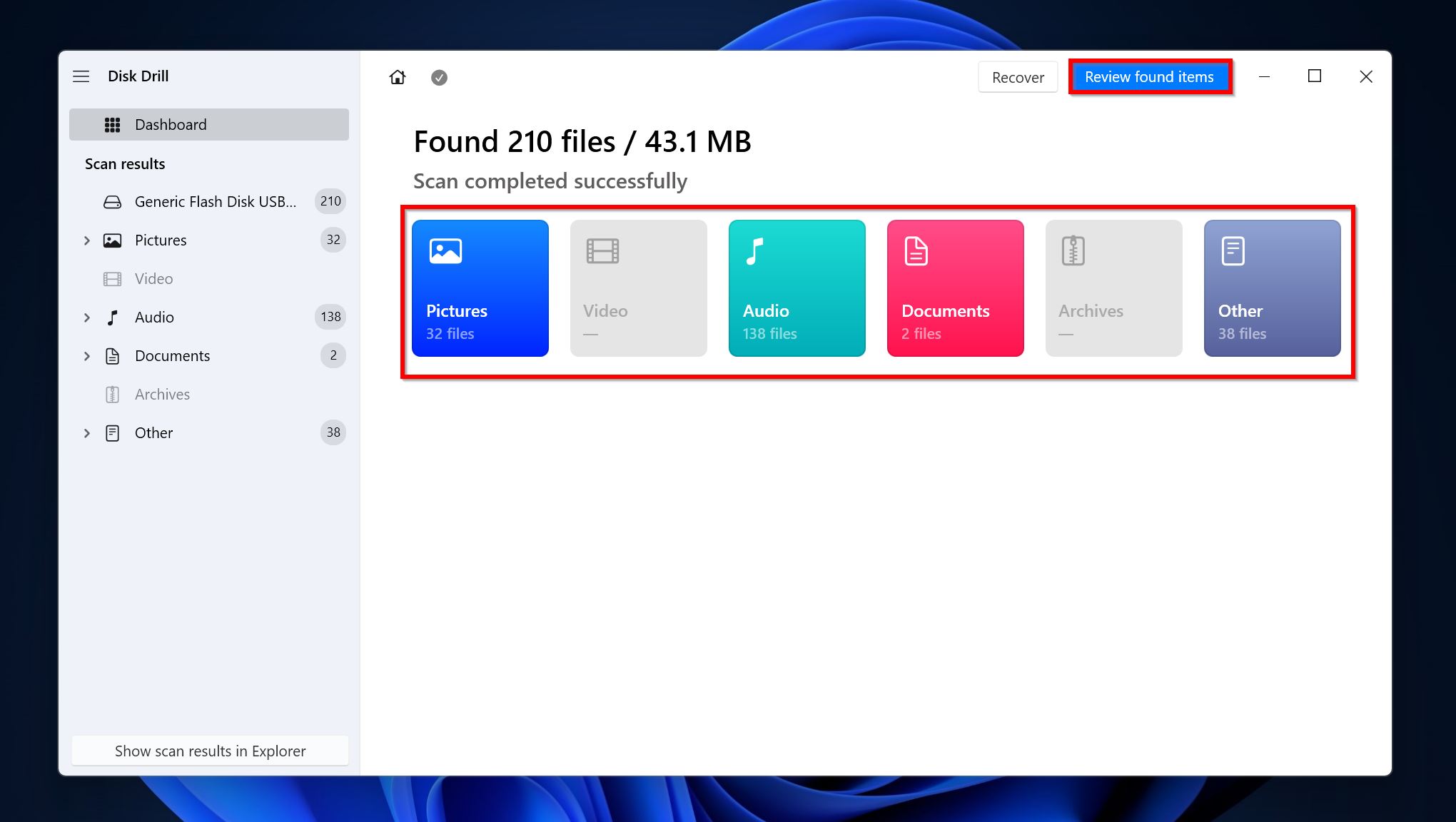1456x822 pixels.
Task: Expand the Documents scan results
Action: pyautogui.click(x=88, y=355)
